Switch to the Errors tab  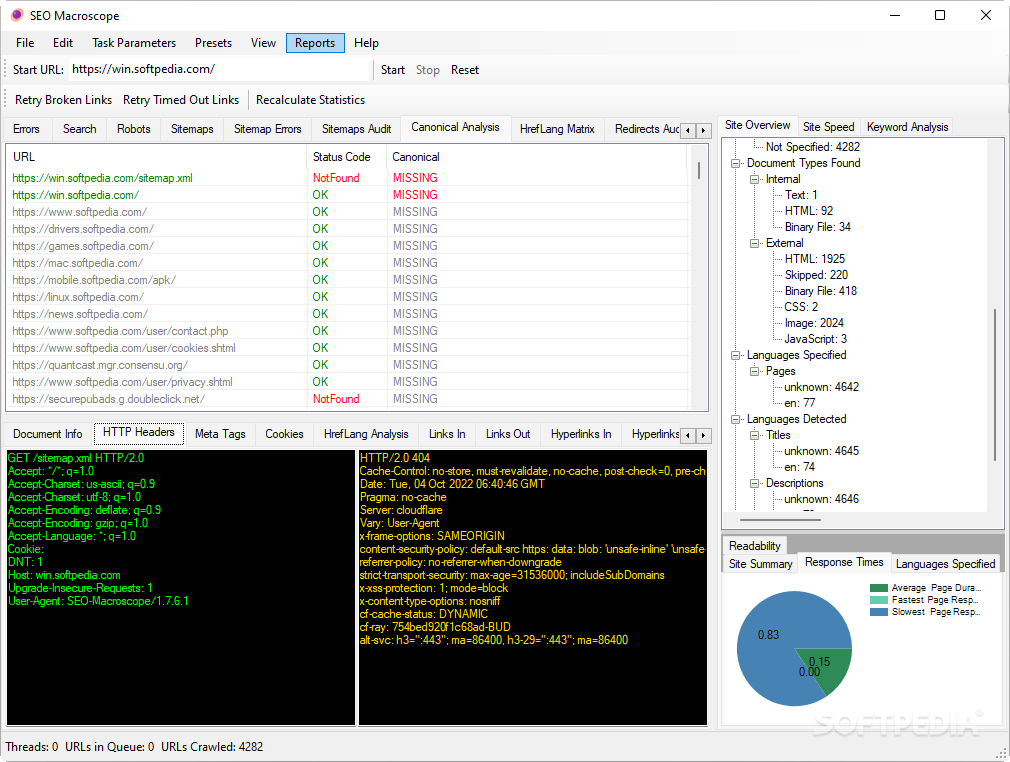[x=26, y=129]
